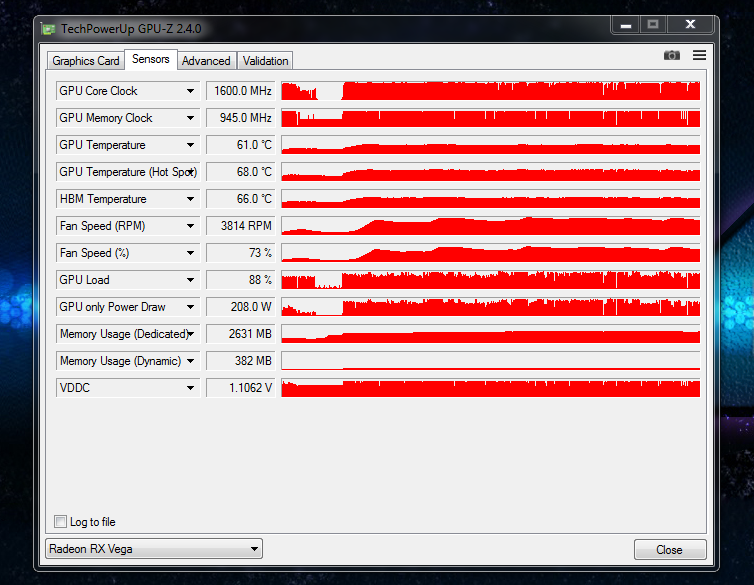The image size is (754, 585).
Task: Click the Fan Speed (RPM) history graph
Action: point(490,225)
